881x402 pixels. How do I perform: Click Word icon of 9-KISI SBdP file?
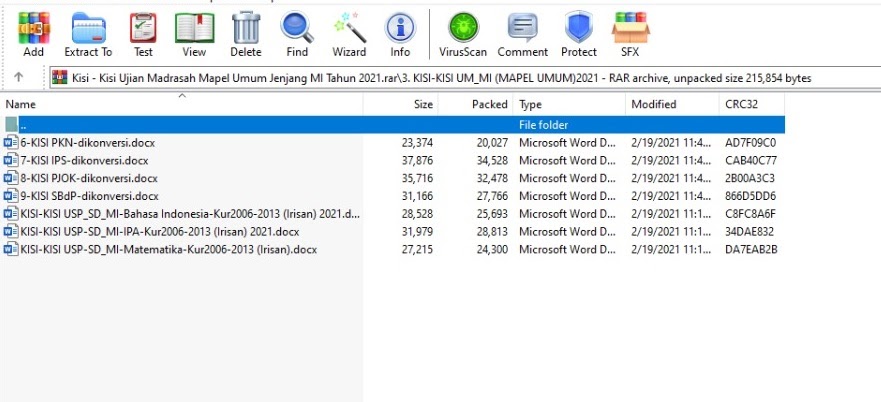[x=11, y=196]
